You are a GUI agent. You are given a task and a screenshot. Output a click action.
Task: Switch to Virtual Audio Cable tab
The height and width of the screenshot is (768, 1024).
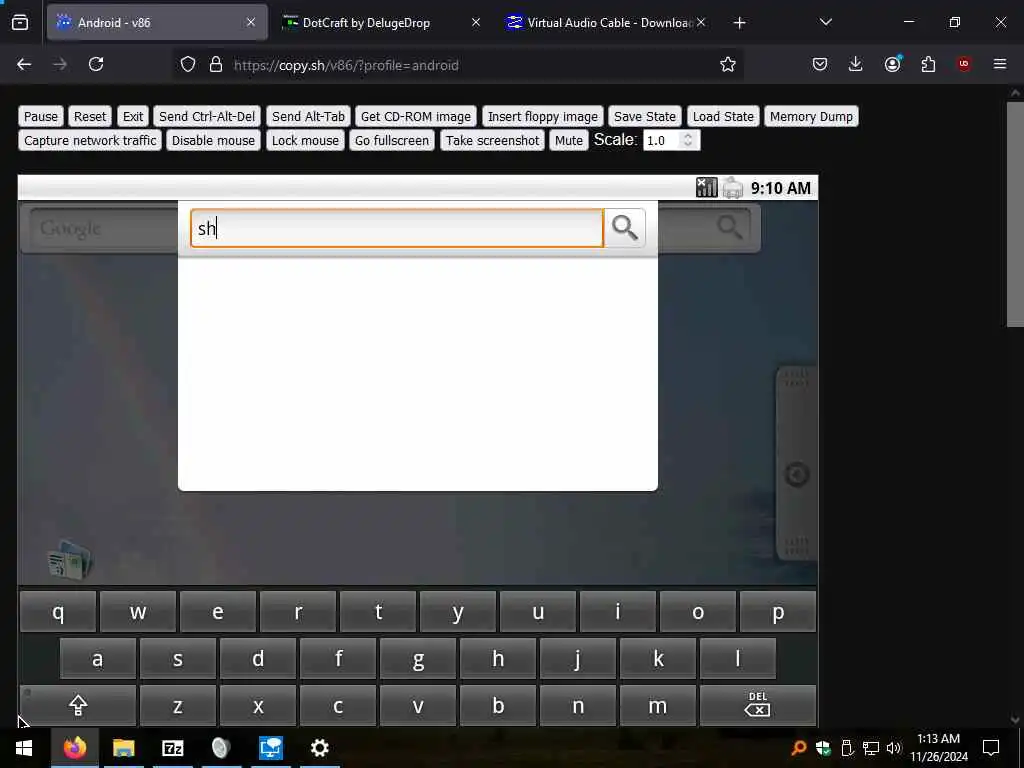tap(609, 23)
